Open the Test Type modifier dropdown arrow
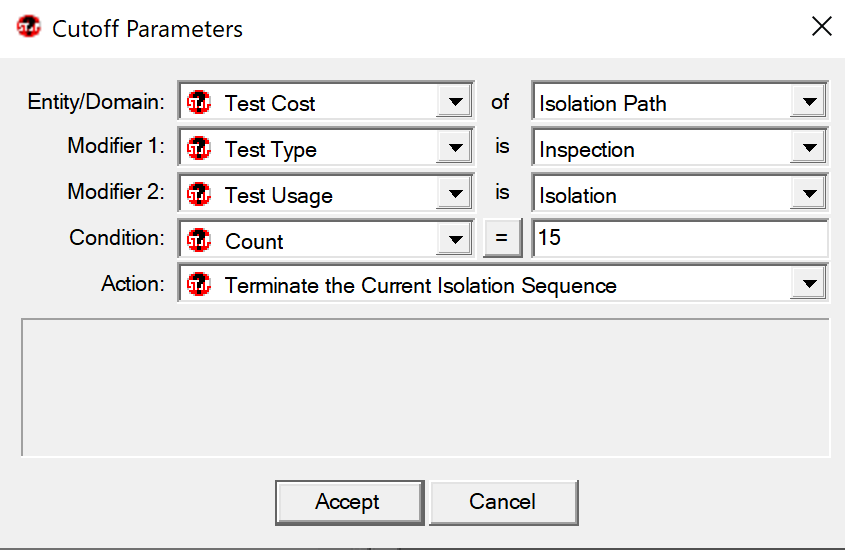 pyautogui.click(x=455, y=148)
